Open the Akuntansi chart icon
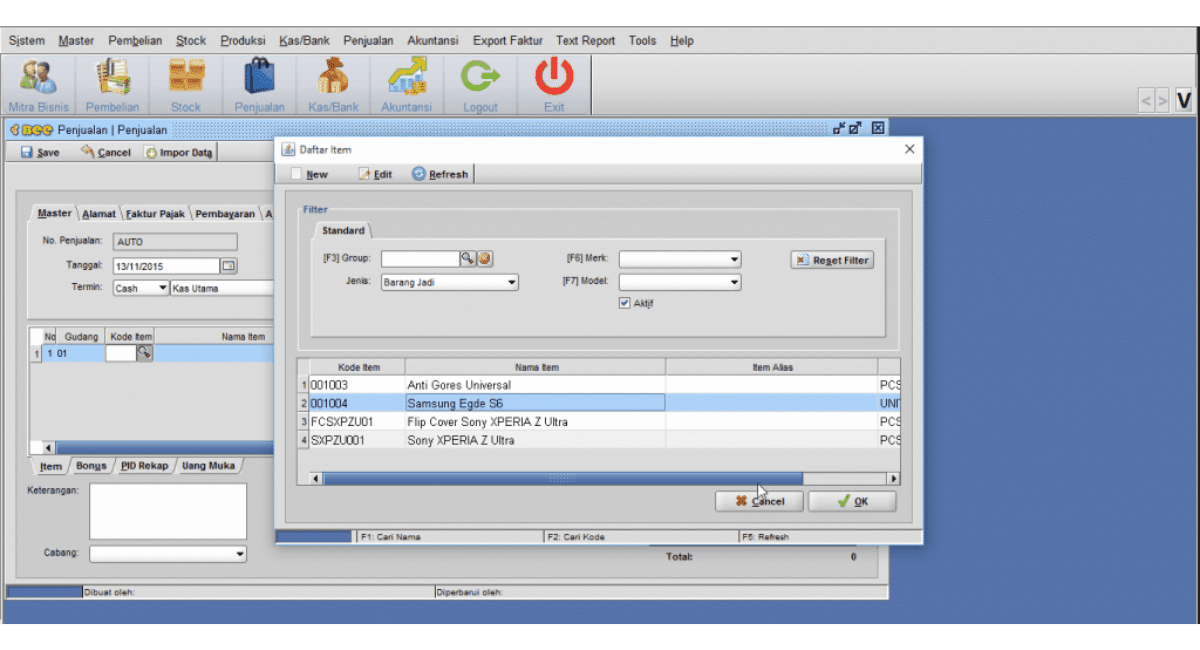The image size is (1200, 650). [x=407, y=85]
